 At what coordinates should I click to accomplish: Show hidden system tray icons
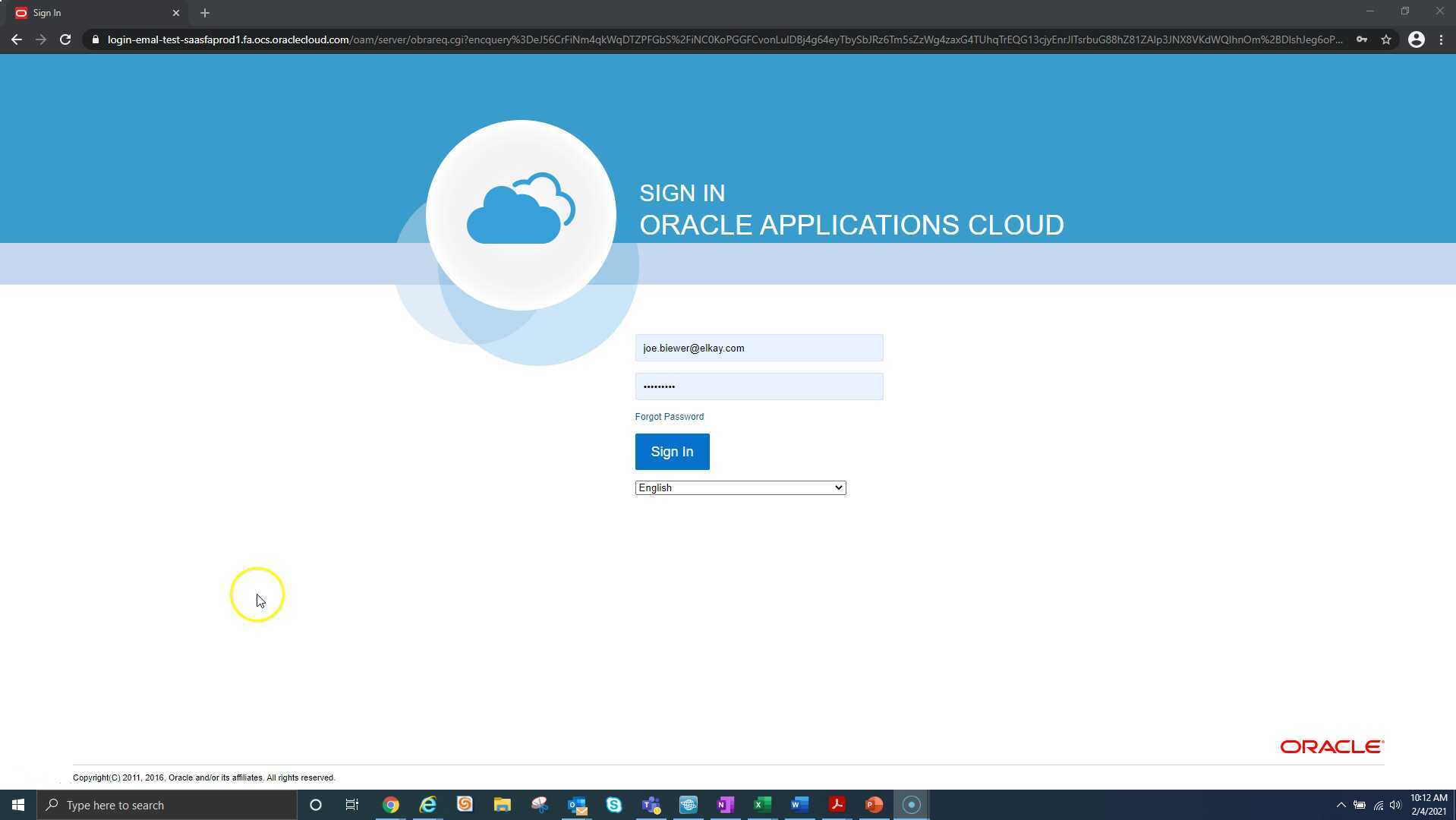click(x=1341, y=805)
